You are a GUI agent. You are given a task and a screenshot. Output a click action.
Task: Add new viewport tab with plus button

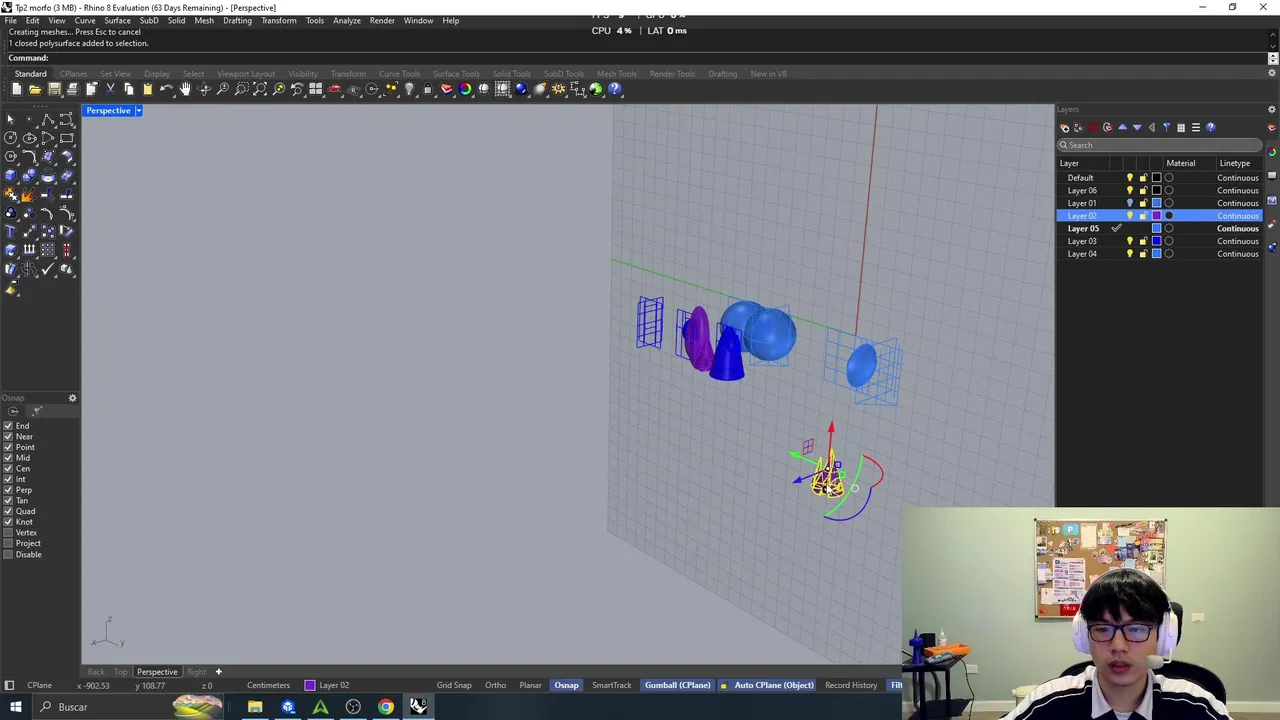point(218,672)
